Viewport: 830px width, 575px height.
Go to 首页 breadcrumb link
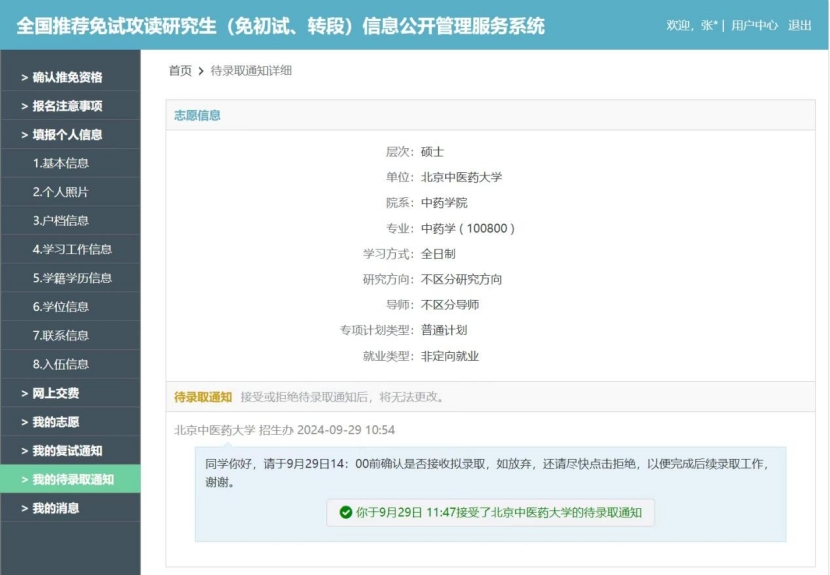[180, 70]
